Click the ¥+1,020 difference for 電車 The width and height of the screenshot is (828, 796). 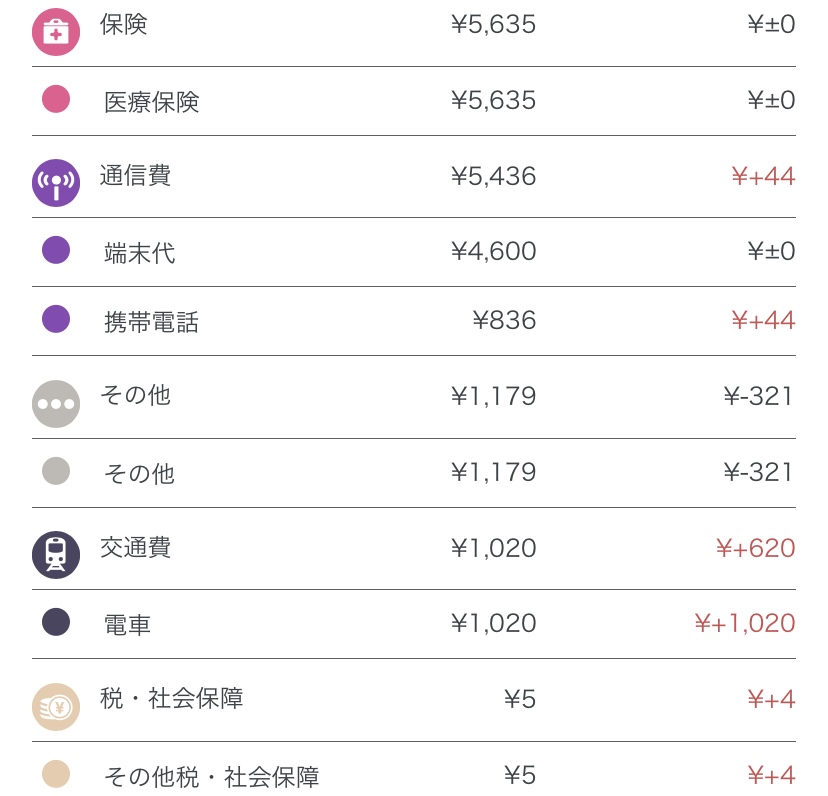coord(745,624)
